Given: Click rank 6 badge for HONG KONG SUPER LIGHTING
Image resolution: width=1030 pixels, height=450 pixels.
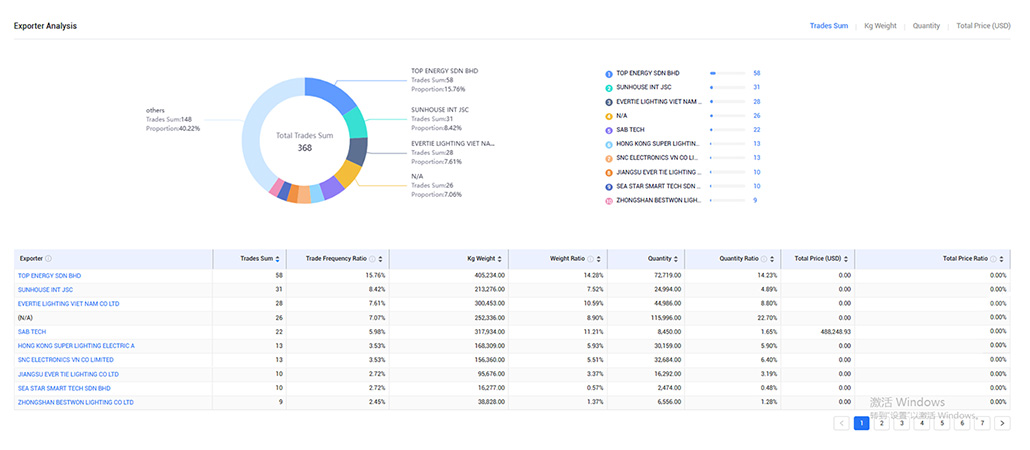Looking at the screenshot, I should 609,144.
